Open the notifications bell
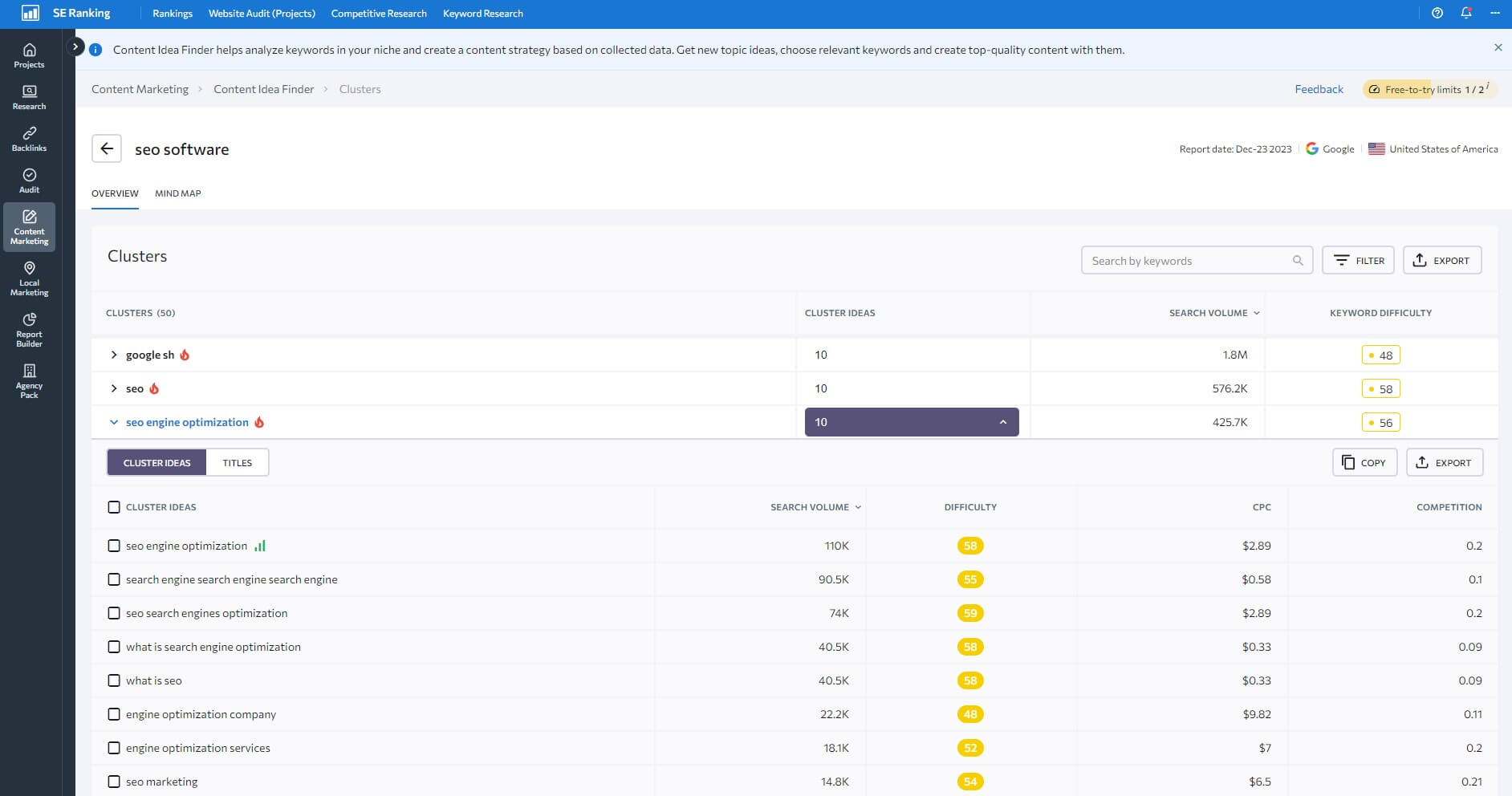The width and height of the screenshot is (1512, 796). pyautogui.click(x=1466, y=13)
